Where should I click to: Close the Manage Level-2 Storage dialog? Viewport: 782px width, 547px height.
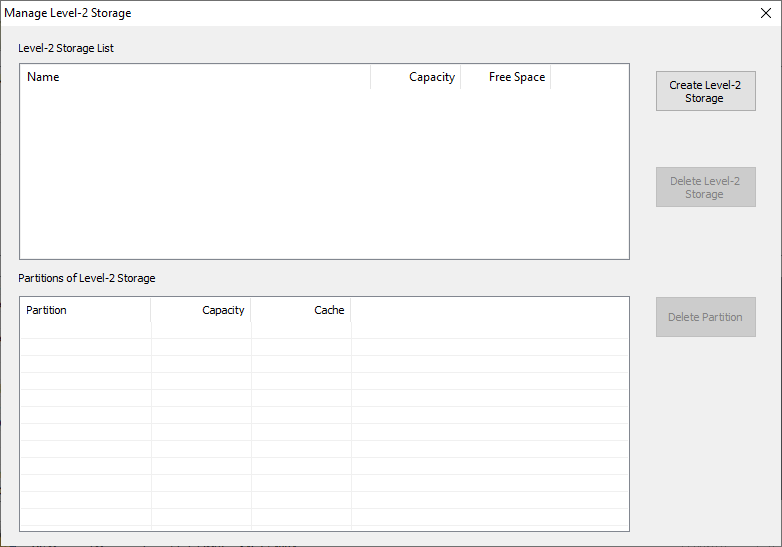[765, 13]
